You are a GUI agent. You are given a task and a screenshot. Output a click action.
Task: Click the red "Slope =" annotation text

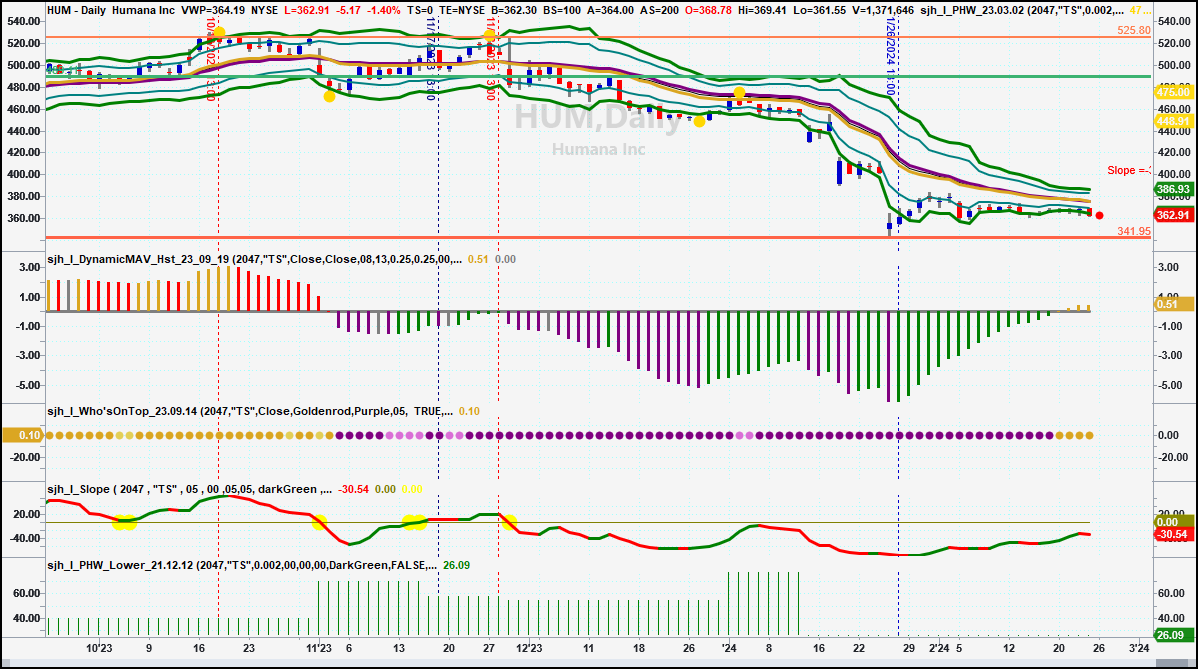click(1129, 170)
